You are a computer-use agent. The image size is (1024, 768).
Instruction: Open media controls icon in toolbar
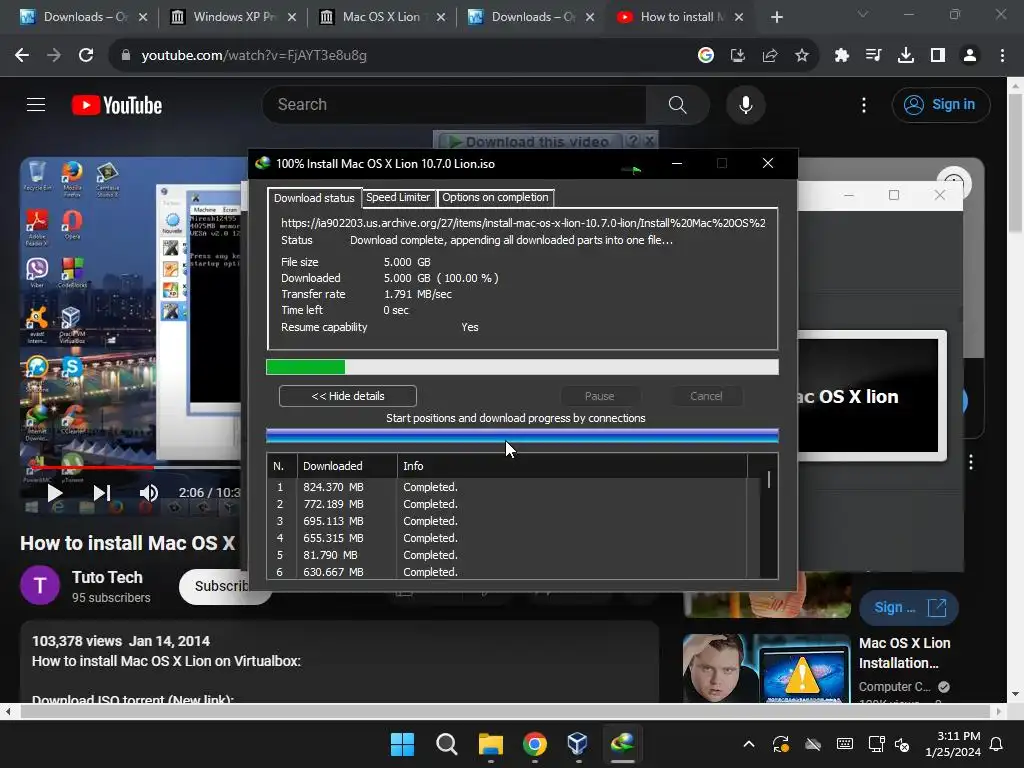tap(874, 56)
